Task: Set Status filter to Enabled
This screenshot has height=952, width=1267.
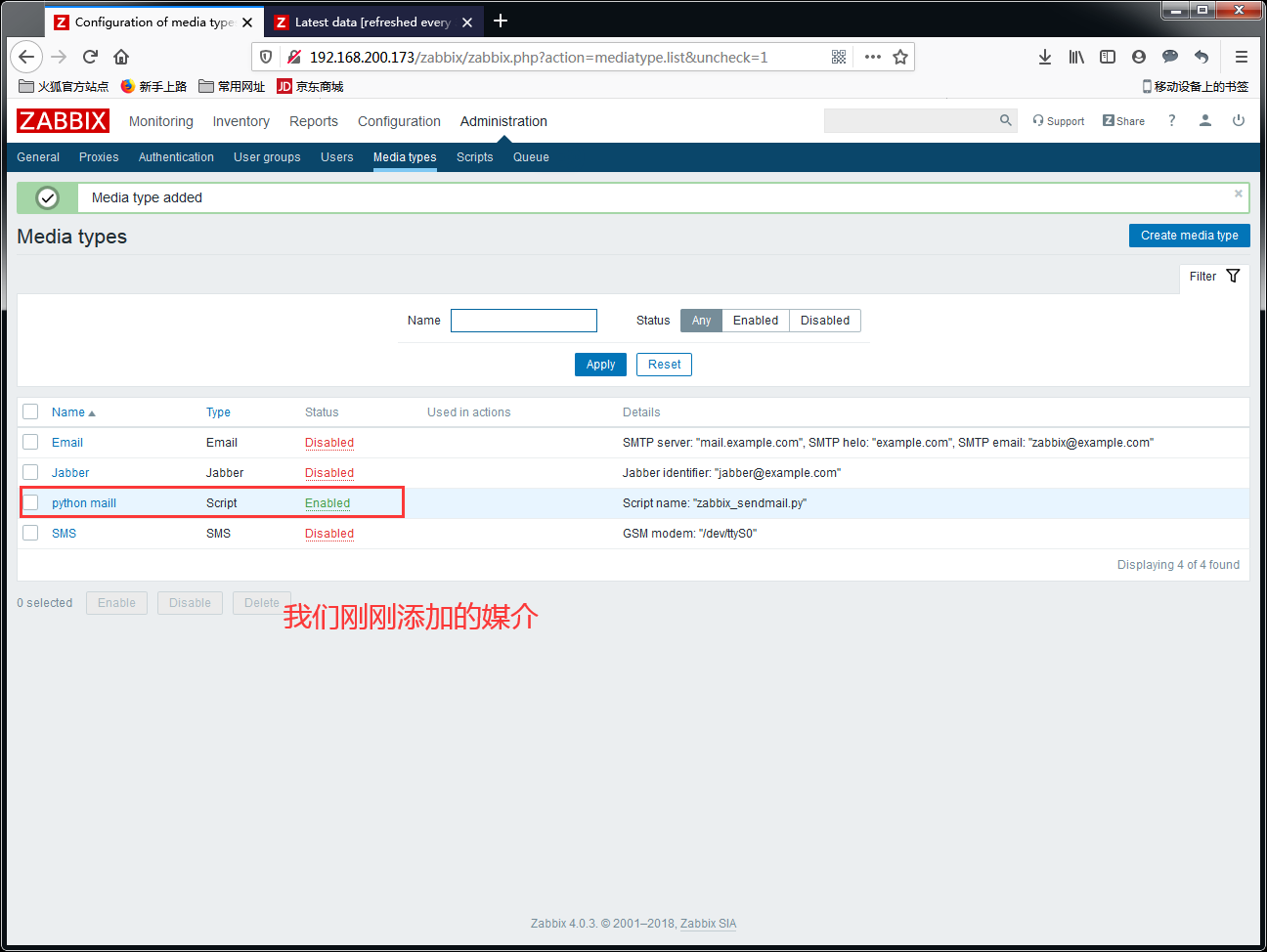Action: [756, 321]
